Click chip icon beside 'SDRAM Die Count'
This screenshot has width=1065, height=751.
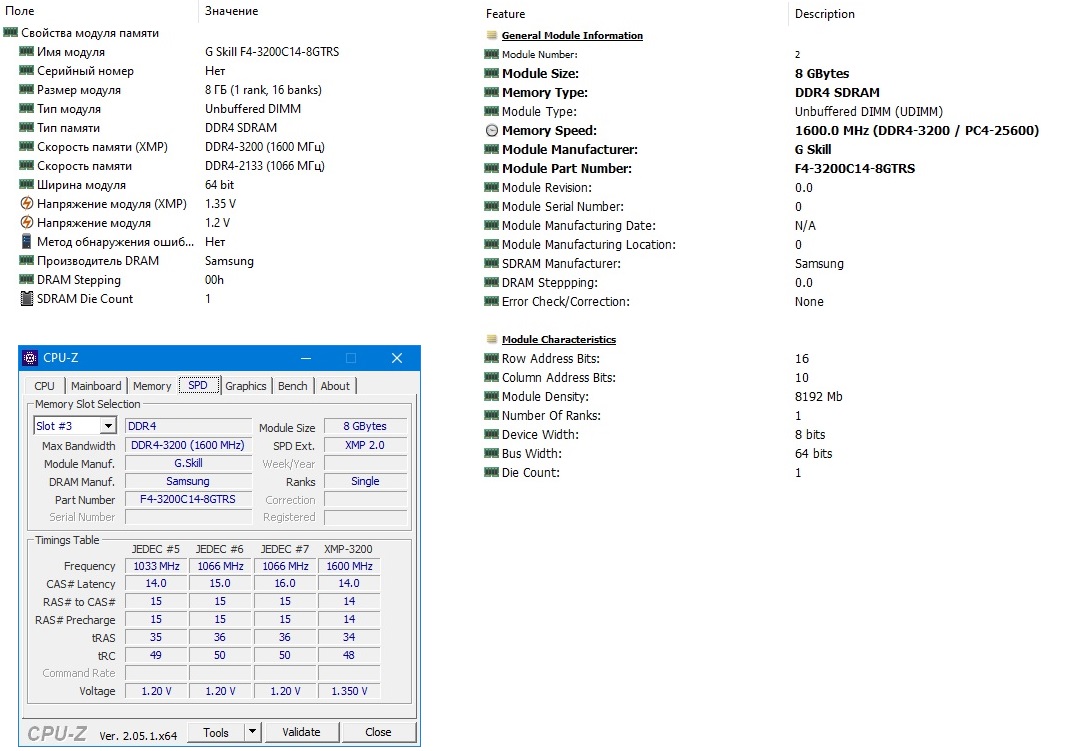26,299
